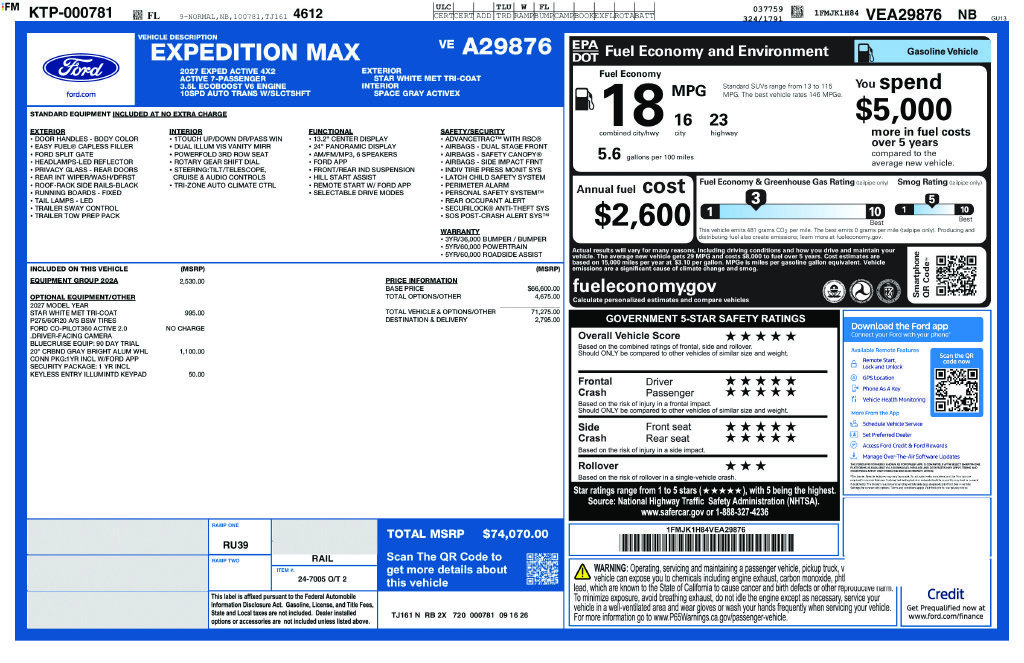Click the Access Ford Credit & Ford Rewards icon
The width and height of the screenshot is (1024, 663).
click(854, 445)
